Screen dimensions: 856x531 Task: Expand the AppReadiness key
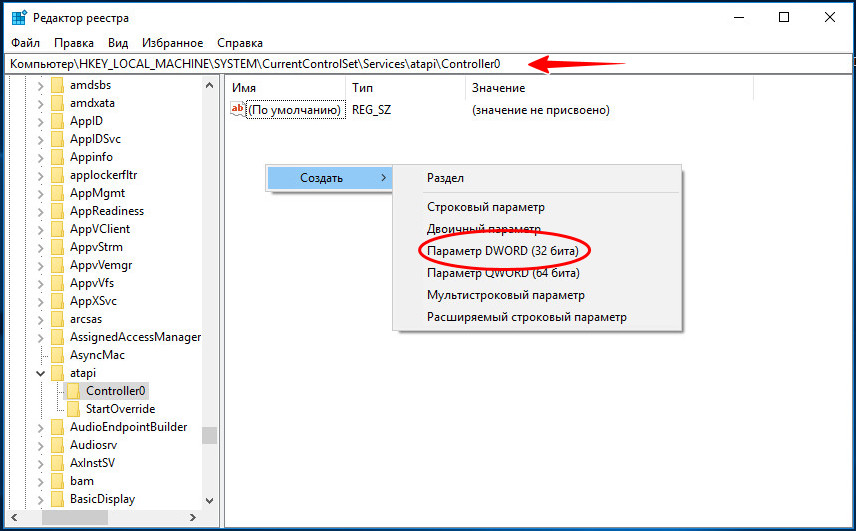[40, 212]
